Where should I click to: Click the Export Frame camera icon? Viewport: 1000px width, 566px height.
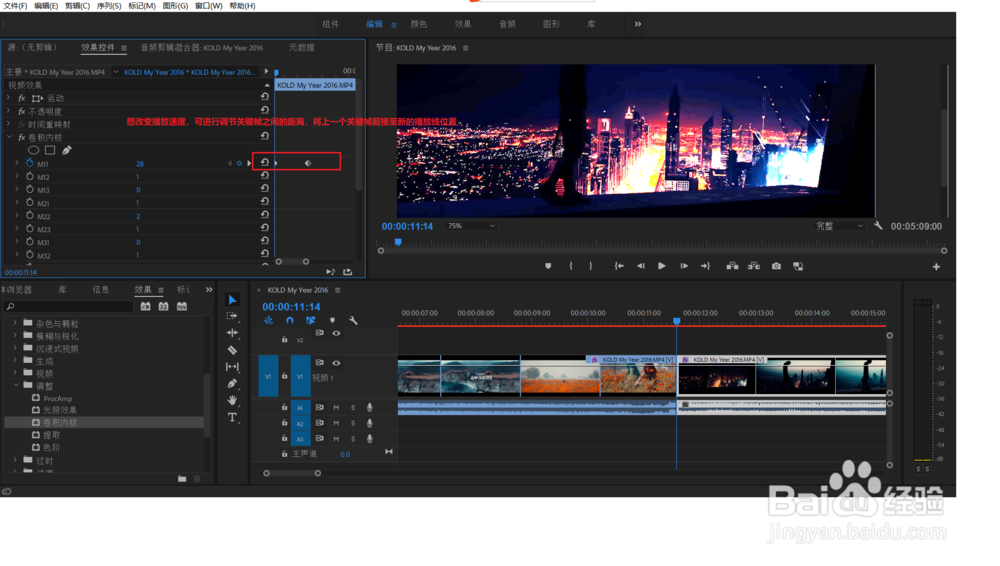pos(776,266)
